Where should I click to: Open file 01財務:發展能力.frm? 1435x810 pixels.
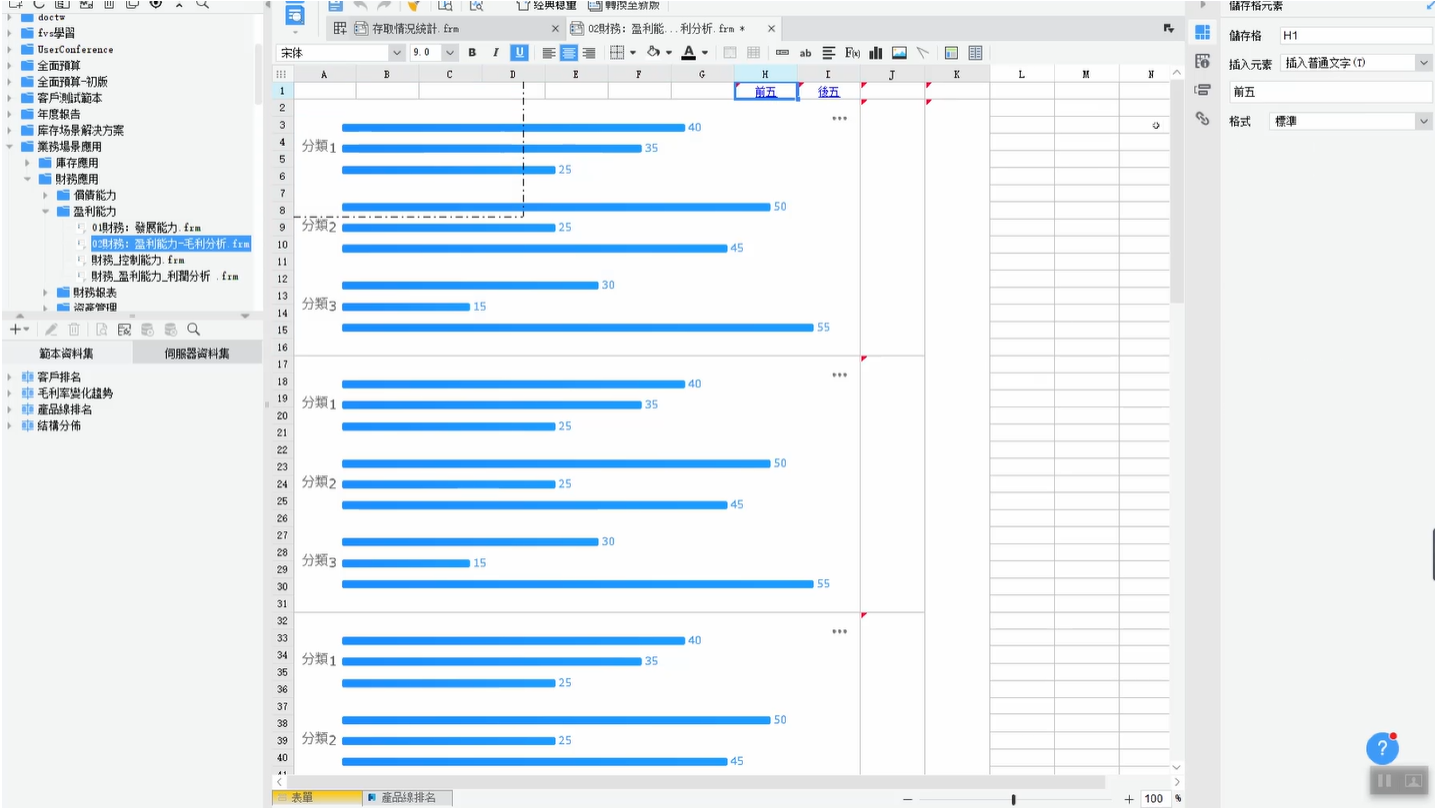pos(146,227)
